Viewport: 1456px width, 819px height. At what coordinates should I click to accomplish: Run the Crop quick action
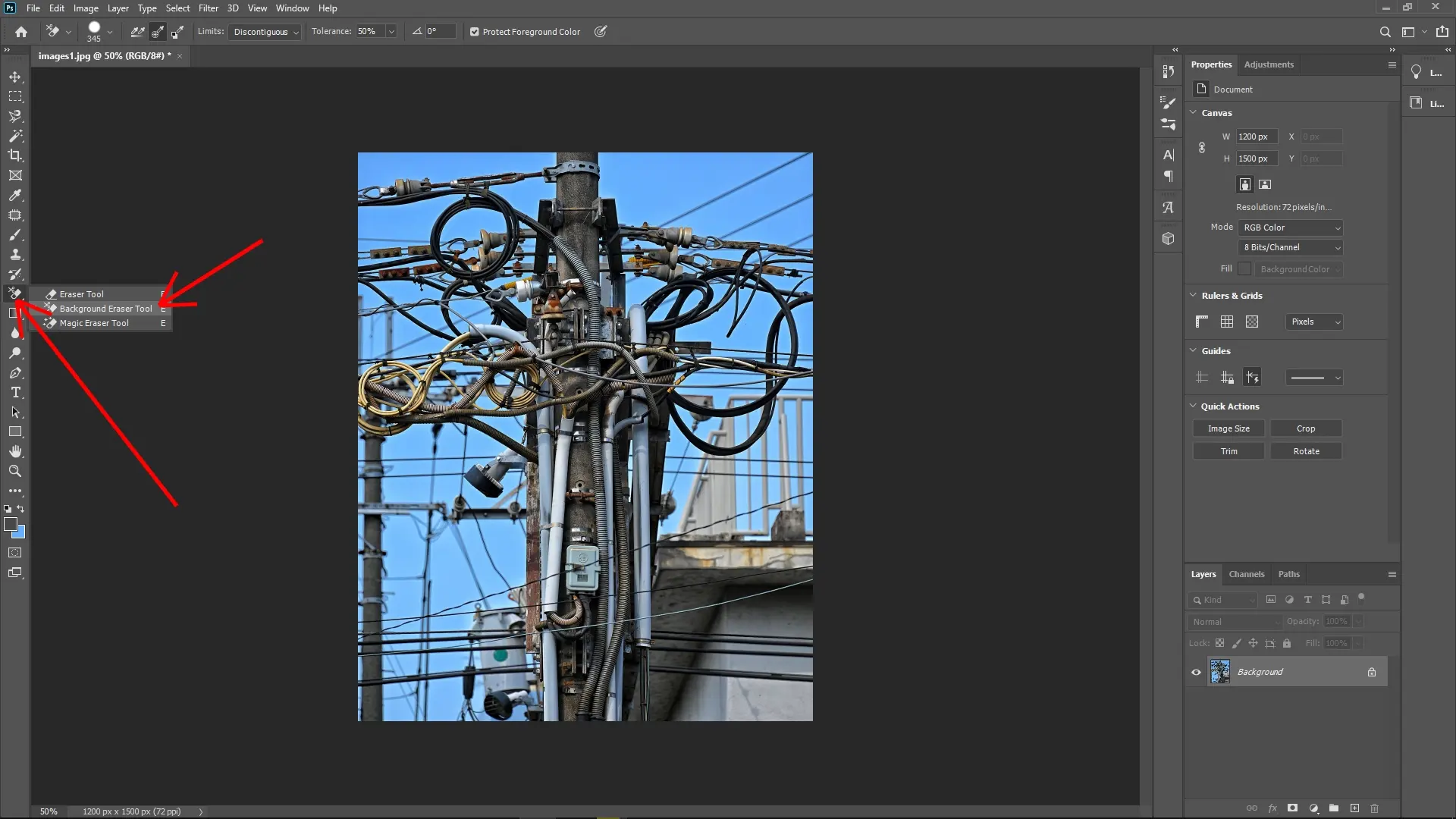coord(1305,428)
